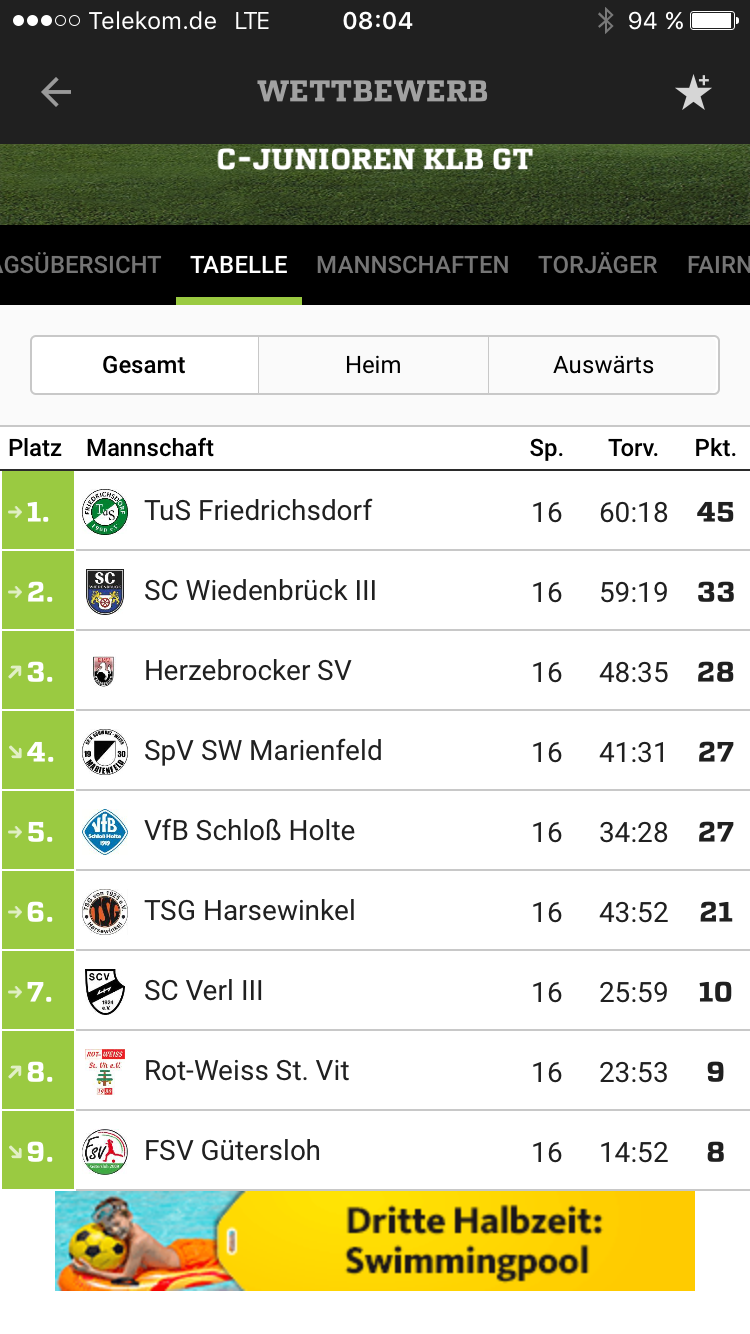750x1334 pixels.
Task: Select the Gesamt table filter
Action: (144, 365)
